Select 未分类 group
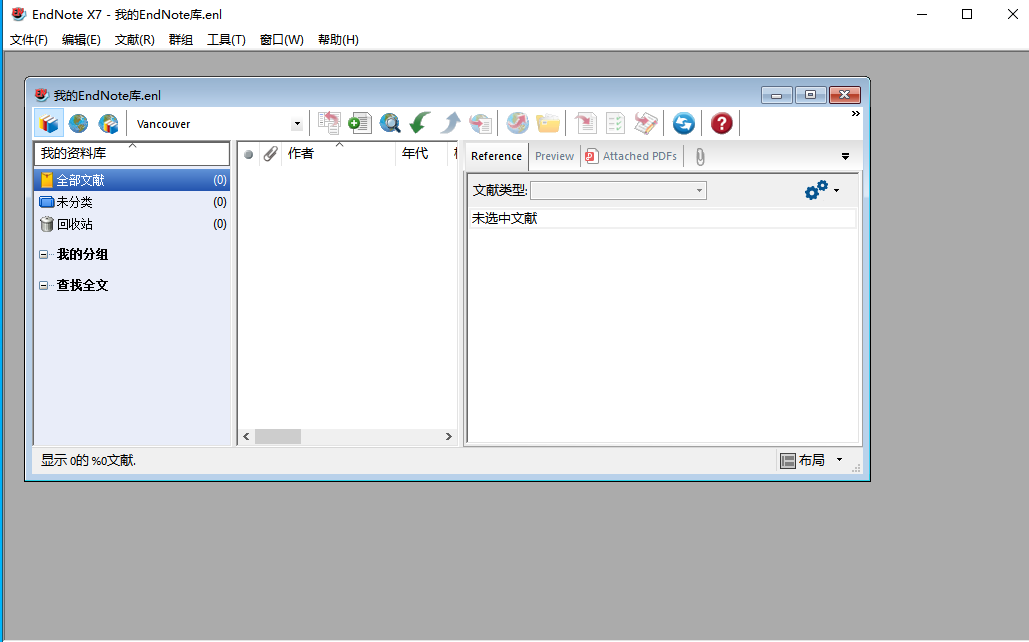The image size is (1029, 642). (x=132, y=202)
